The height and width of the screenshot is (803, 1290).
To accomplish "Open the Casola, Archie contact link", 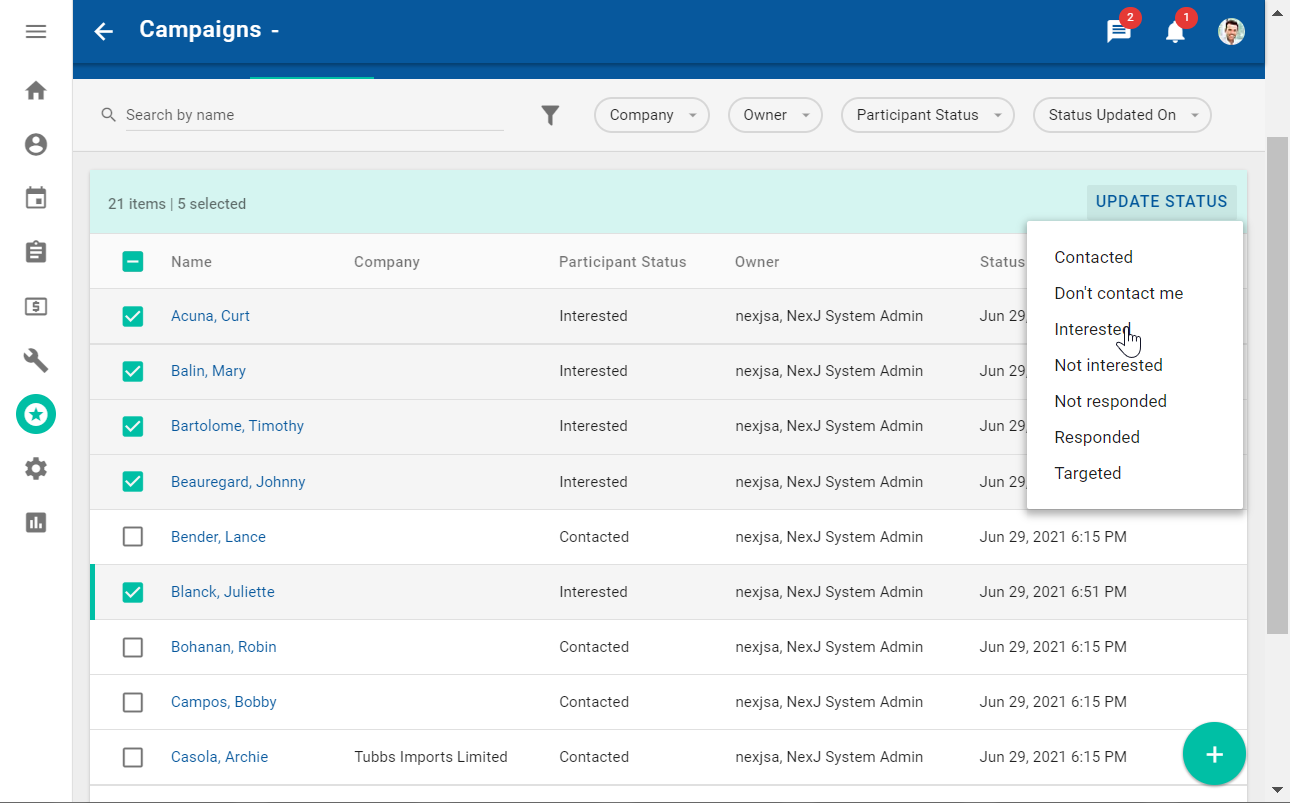I will click(x=219, y=757).
